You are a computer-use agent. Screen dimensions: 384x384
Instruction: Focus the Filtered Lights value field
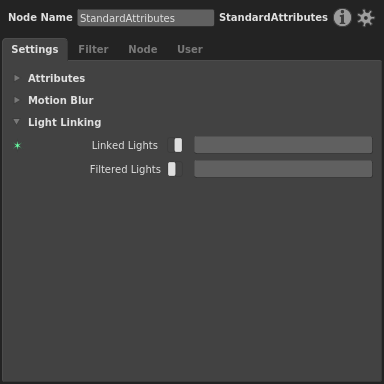pos(283,169)
